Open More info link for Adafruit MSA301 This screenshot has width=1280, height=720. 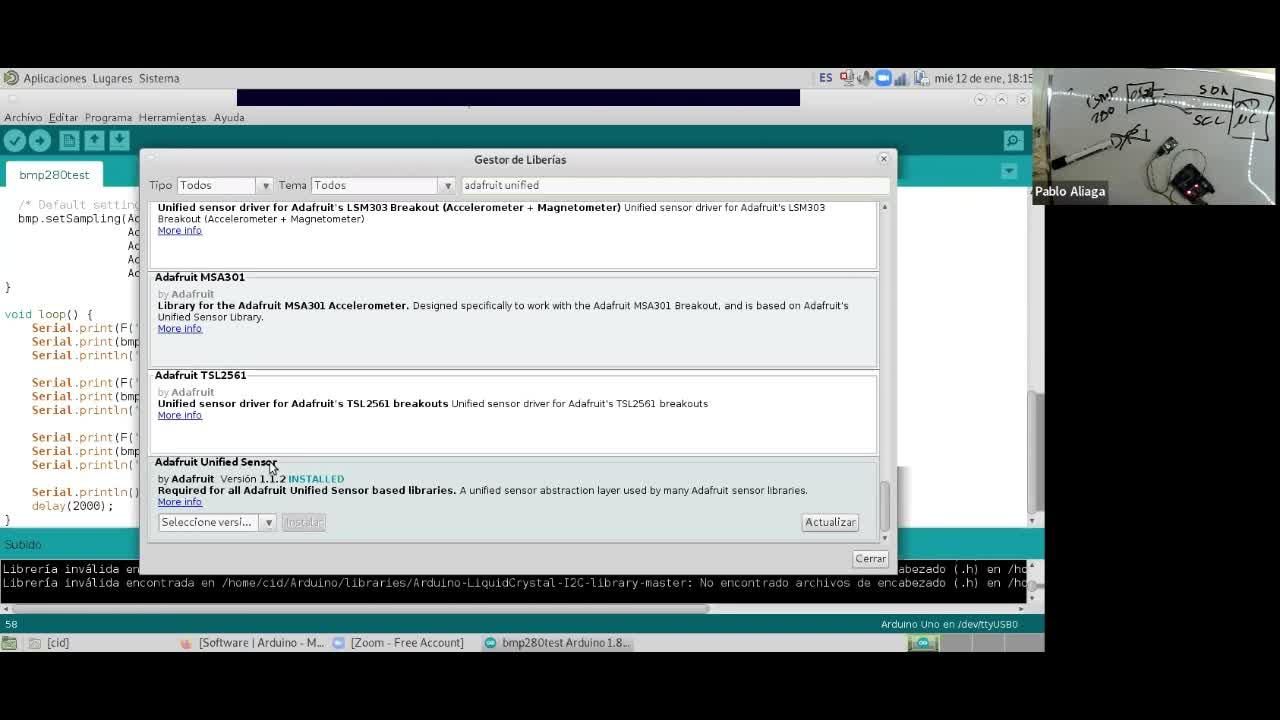point(179,329)
